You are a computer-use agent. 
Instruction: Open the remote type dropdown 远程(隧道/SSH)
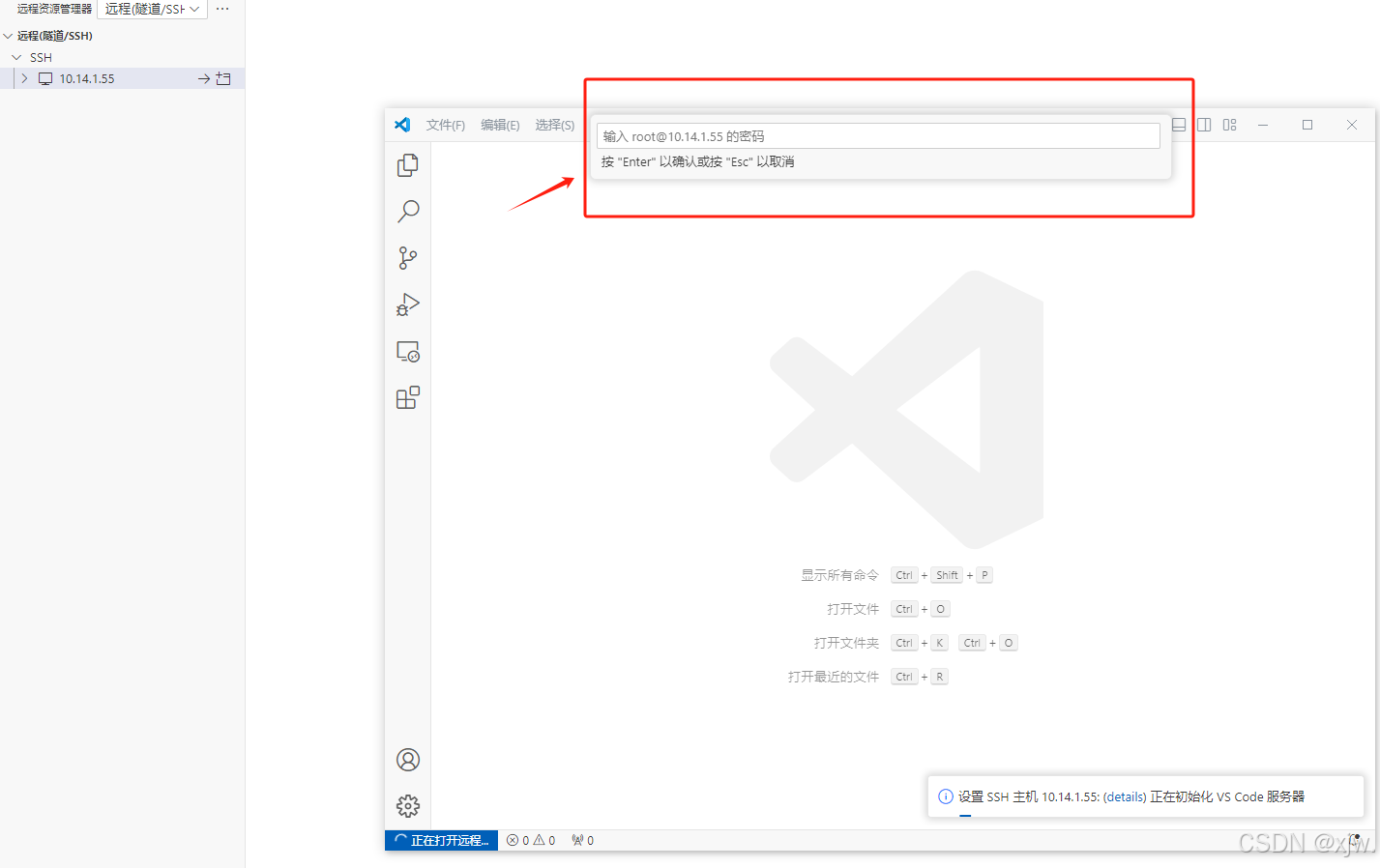tap(152, 9)
